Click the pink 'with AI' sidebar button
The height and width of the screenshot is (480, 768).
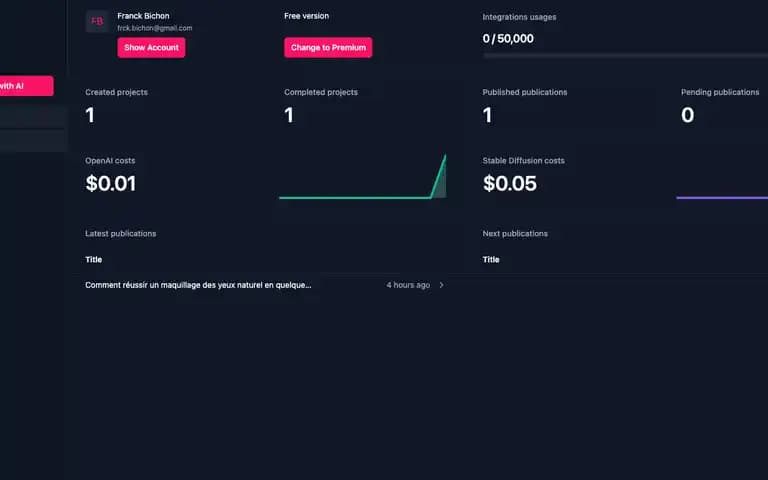[26, 86]
